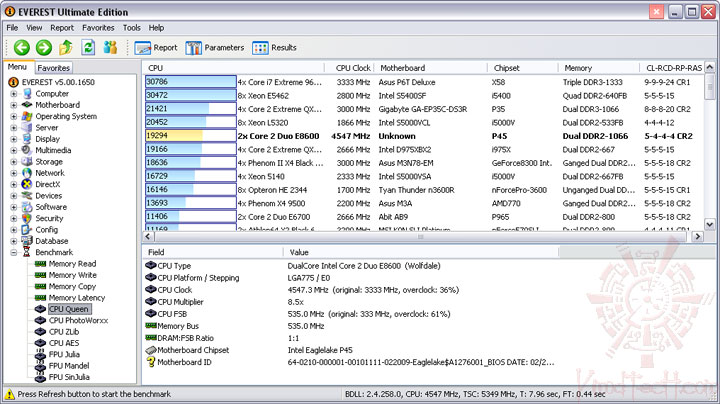Click the FPU SinJulia icon
This screenshot has width=720, height=404.
tap(40, 377)
